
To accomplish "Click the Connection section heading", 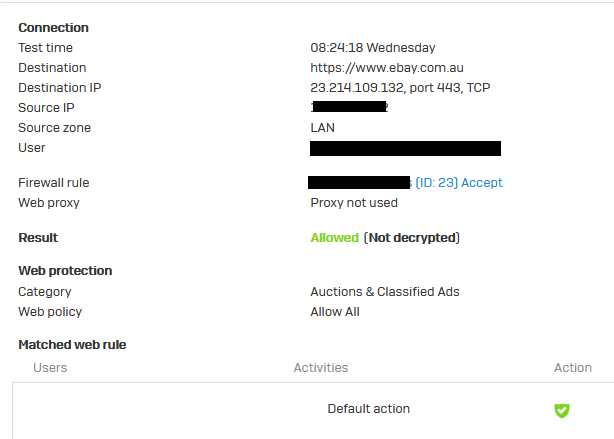I will (x=53, y=27).
